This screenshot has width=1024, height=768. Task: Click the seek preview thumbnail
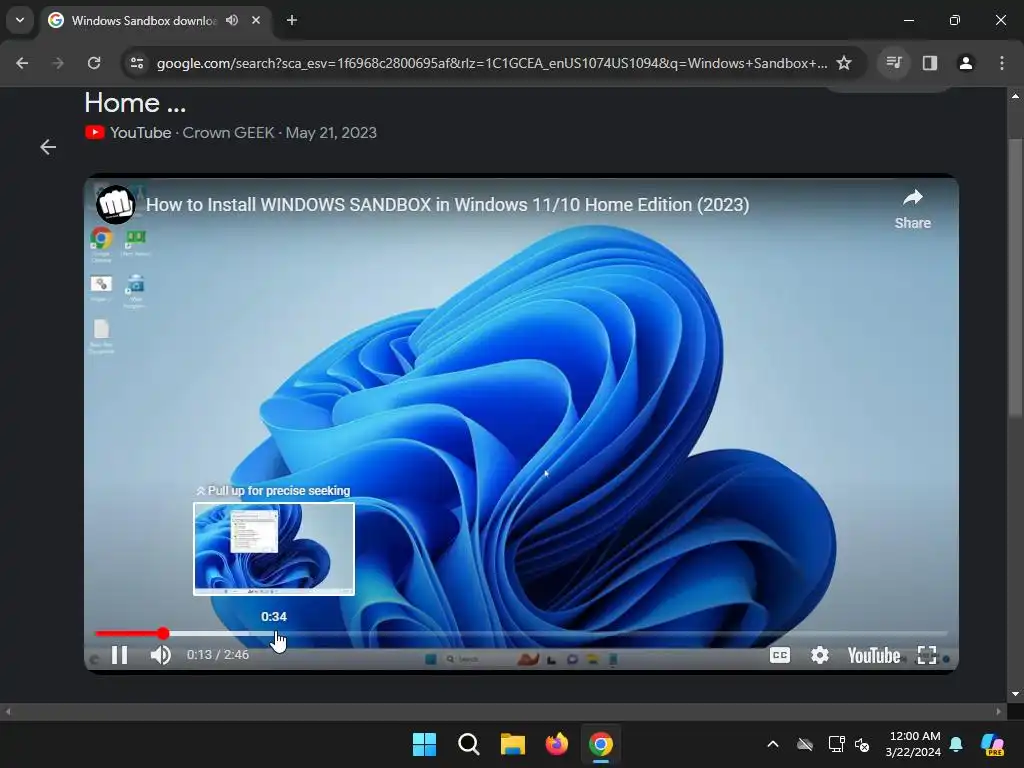tap(274, 549)
